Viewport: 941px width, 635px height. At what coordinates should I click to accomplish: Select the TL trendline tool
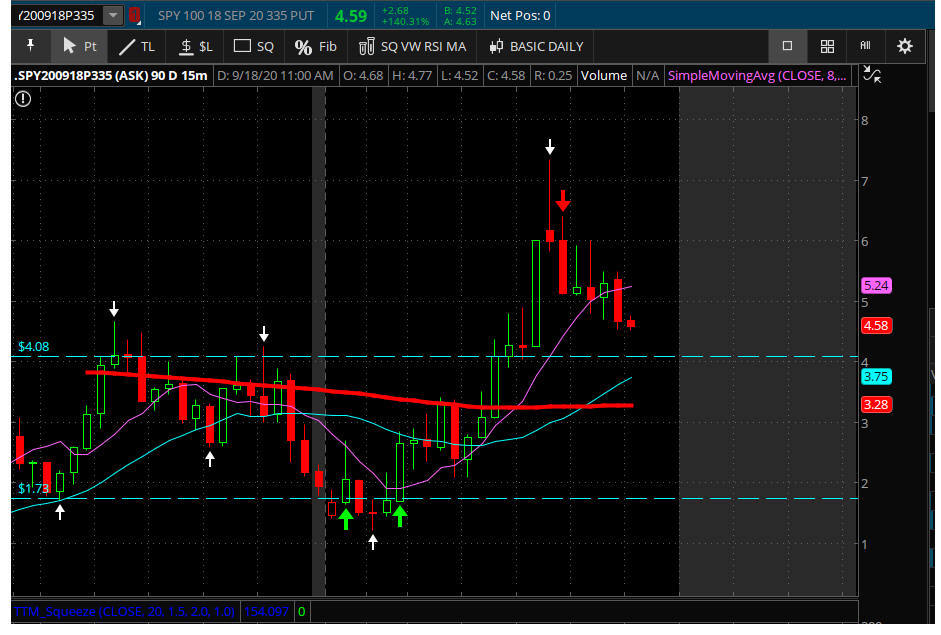point(137,46)
